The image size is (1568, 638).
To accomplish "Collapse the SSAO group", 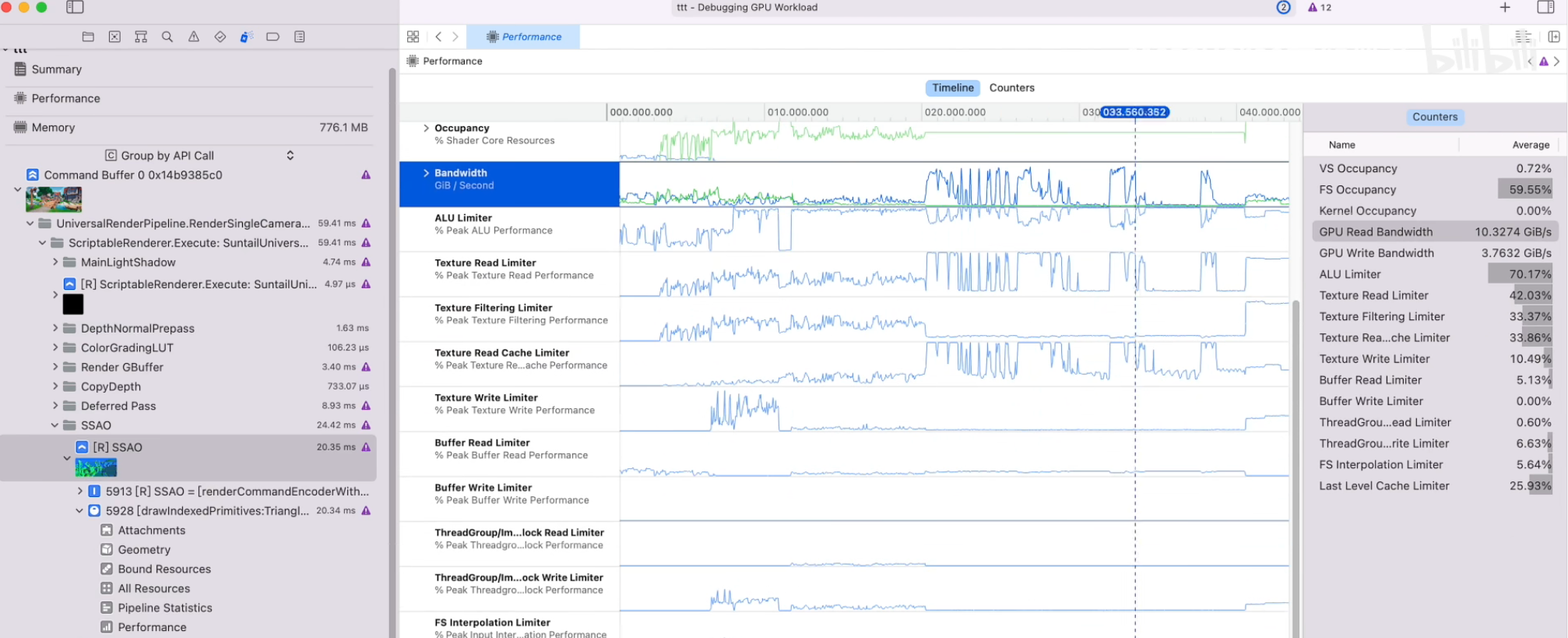I will [x=54, y=425].
